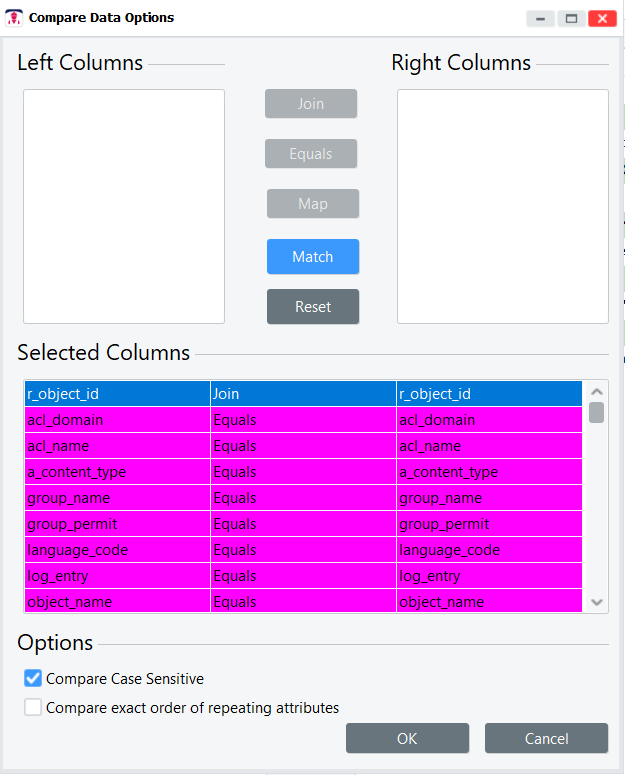The height and width of the screenshot is (775, 625).
Task: Click the disabled Join button
Action: click(310, 104)
